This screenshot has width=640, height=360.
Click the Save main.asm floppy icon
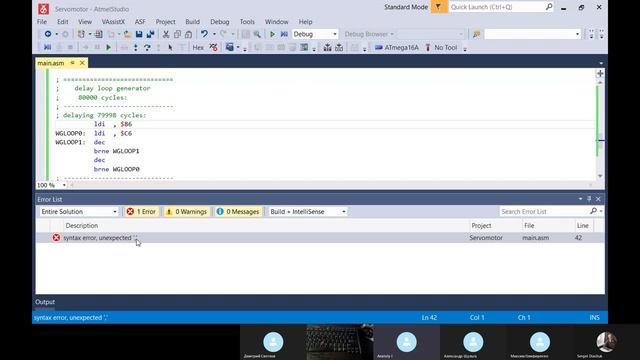pos(139,34)
